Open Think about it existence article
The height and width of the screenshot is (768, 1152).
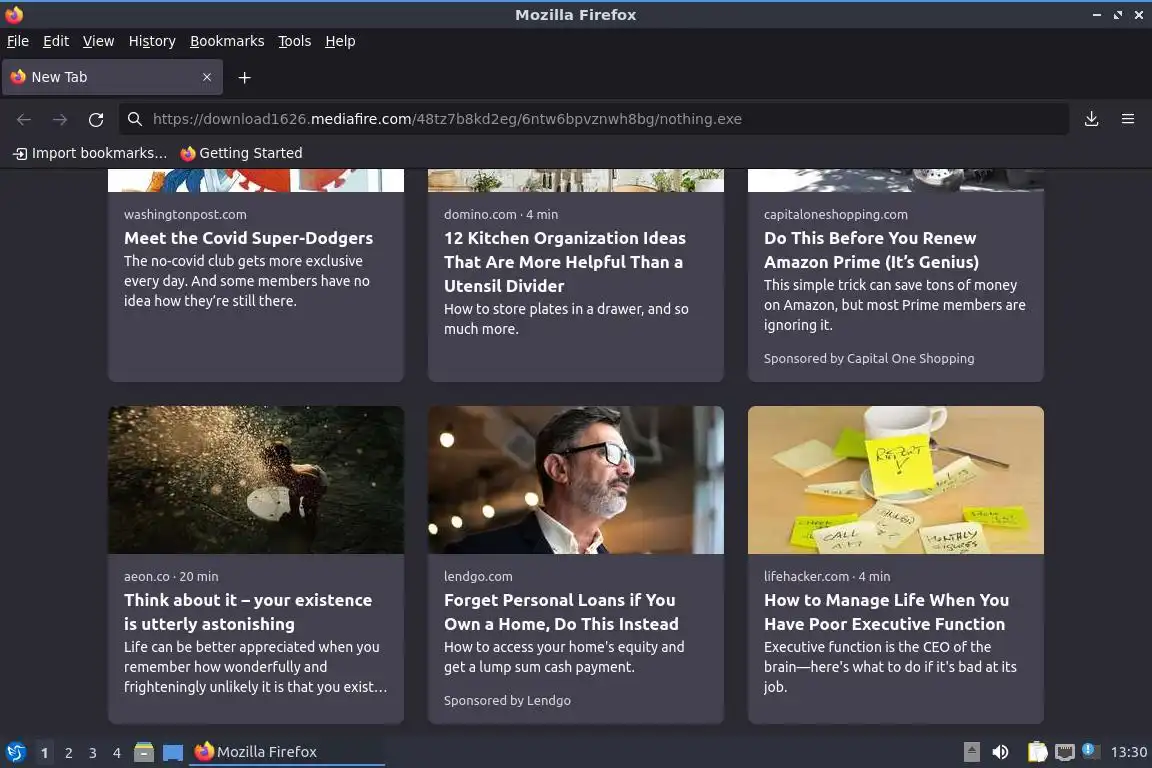coord(248,611)
